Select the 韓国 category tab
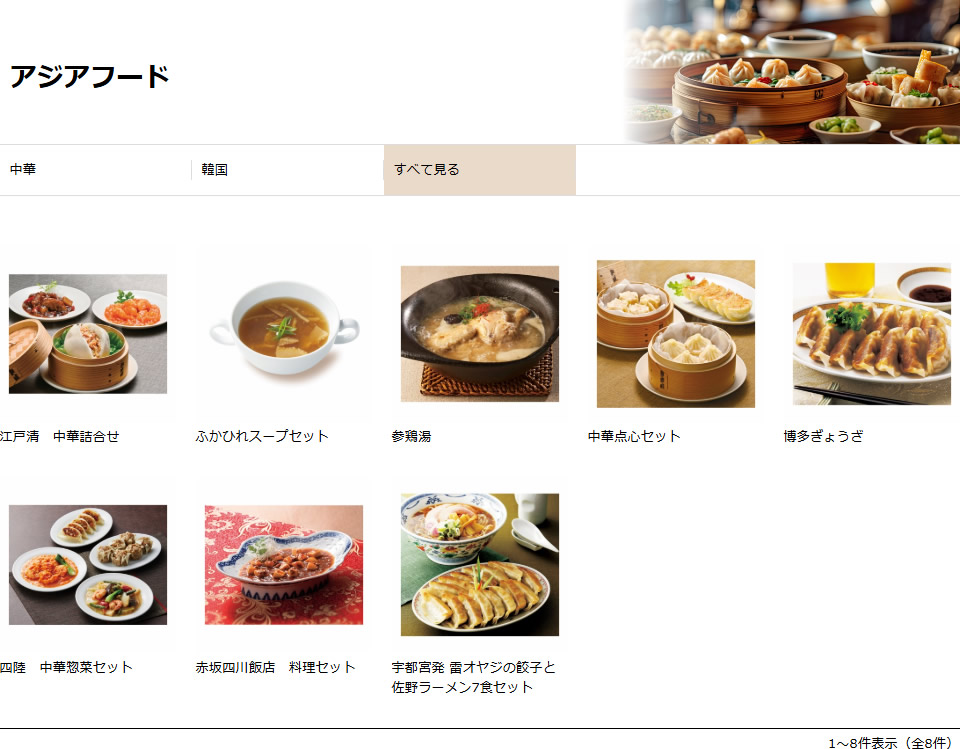The image size is (960, 749). tap(288, 170)
